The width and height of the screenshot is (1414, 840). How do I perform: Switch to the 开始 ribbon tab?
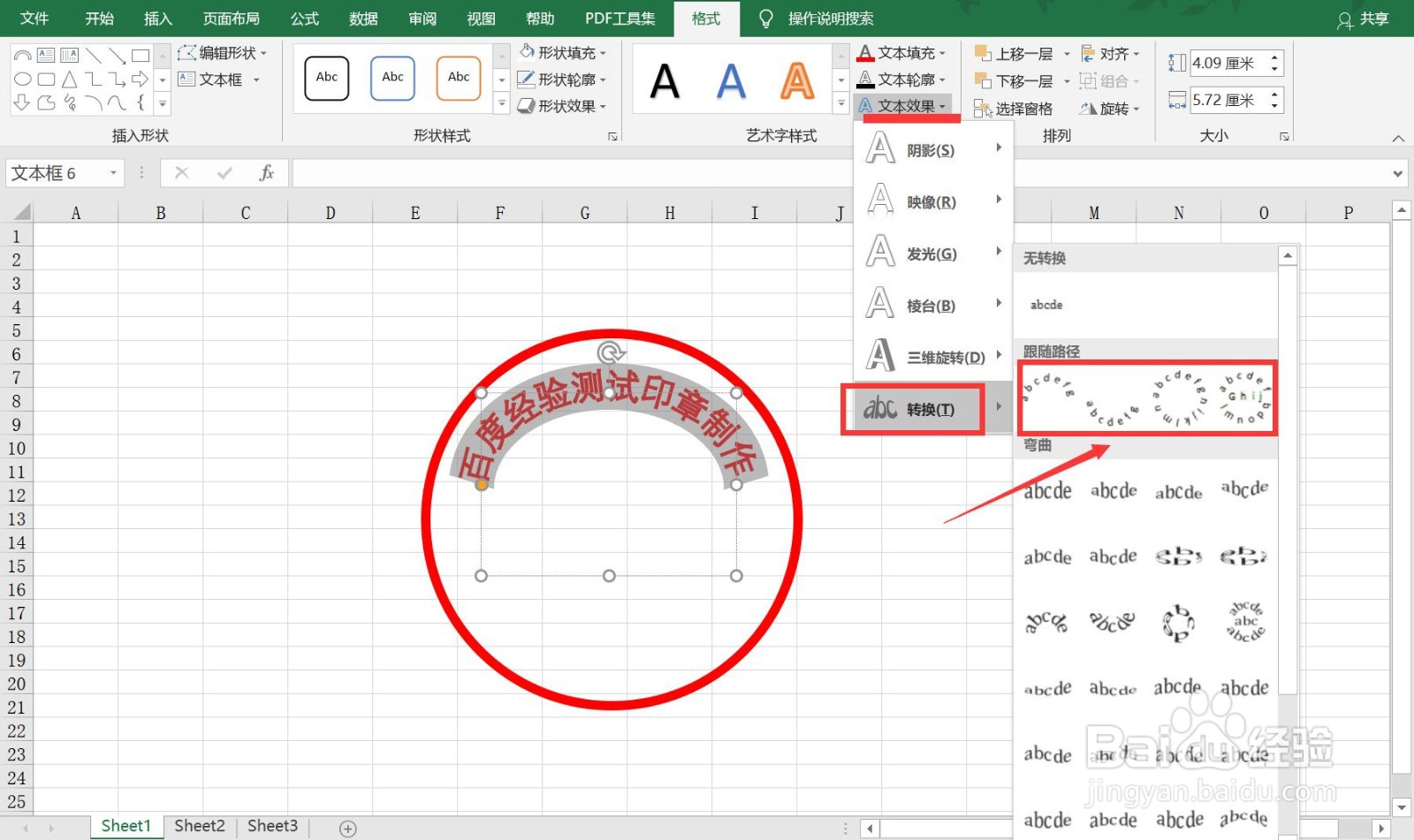tap(99, 18)
